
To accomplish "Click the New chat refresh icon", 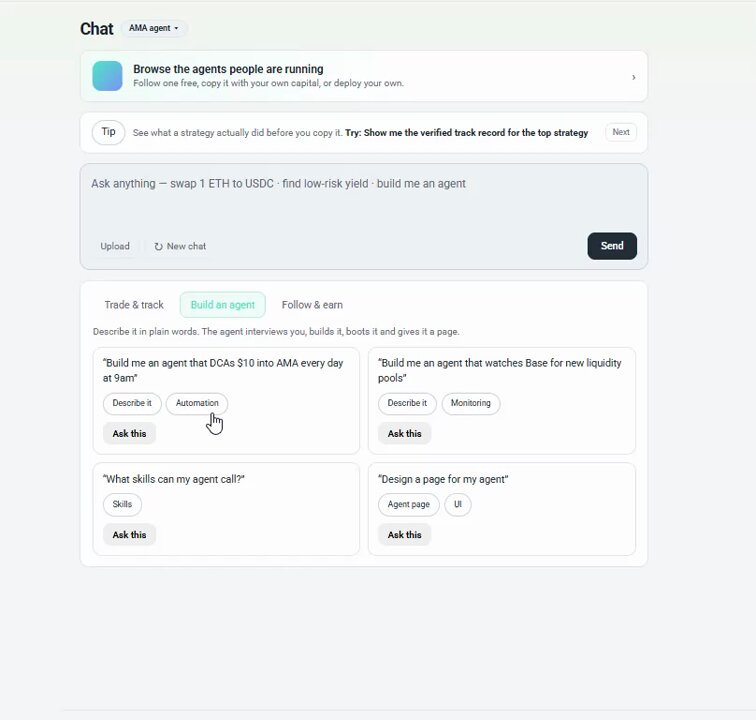I will [x=158, y=246].
